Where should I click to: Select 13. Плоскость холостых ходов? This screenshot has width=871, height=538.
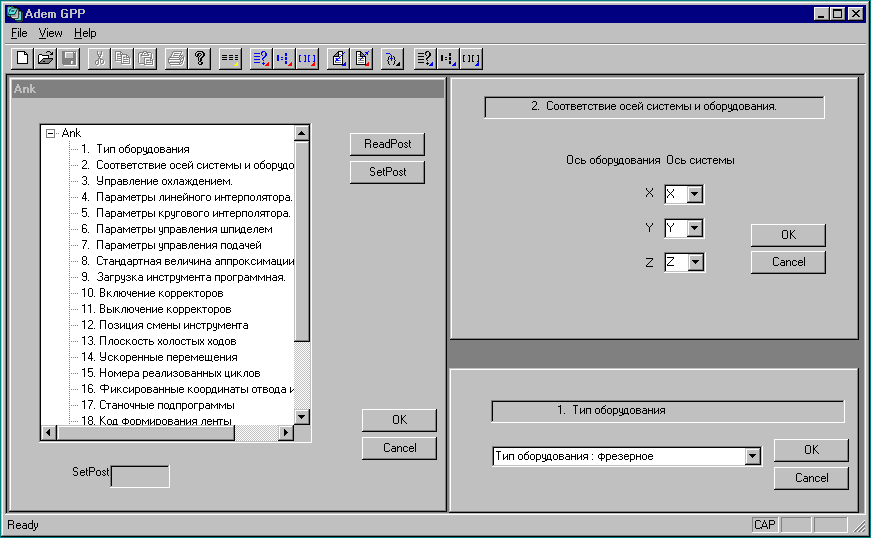coord(159,341)
